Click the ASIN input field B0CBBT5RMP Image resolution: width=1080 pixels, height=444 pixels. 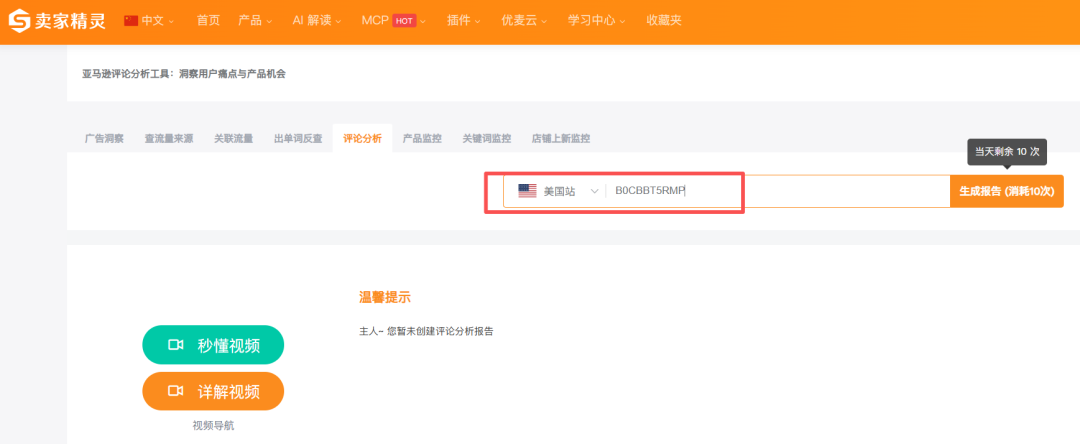coord(778,191)
